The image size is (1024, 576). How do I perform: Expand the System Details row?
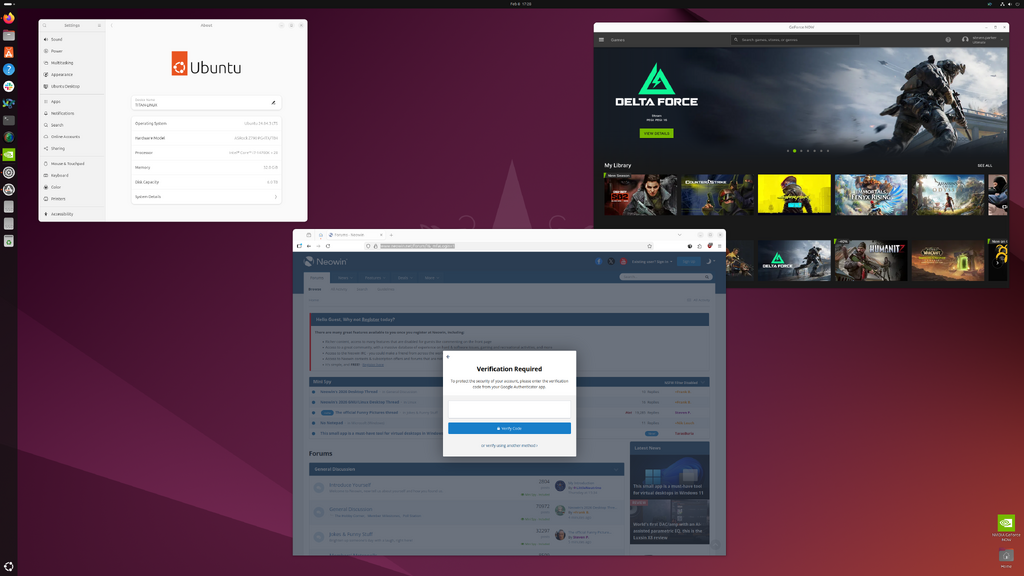tap(206, 197)
